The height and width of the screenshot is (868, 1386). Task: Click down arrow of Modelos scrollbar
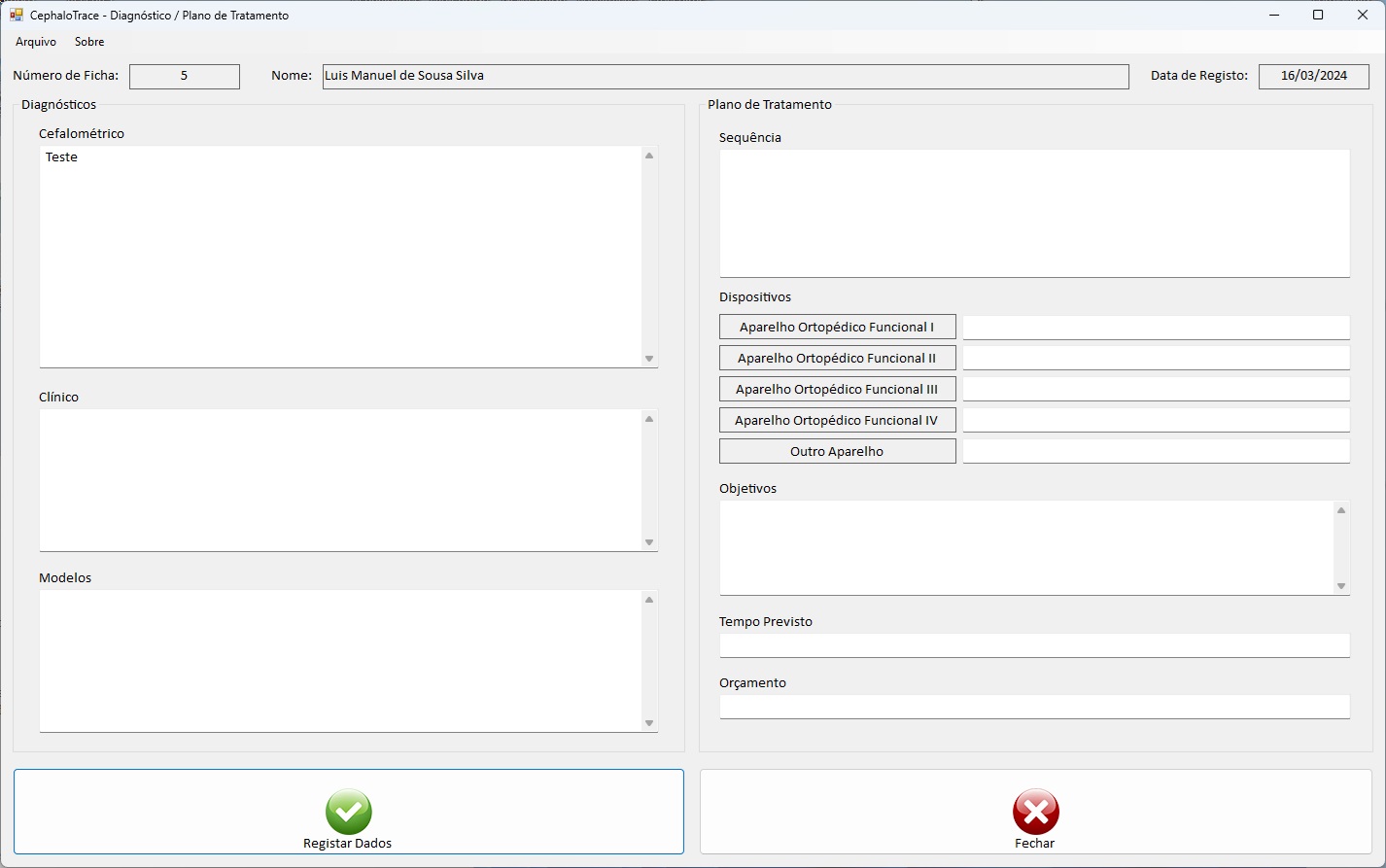649,723
